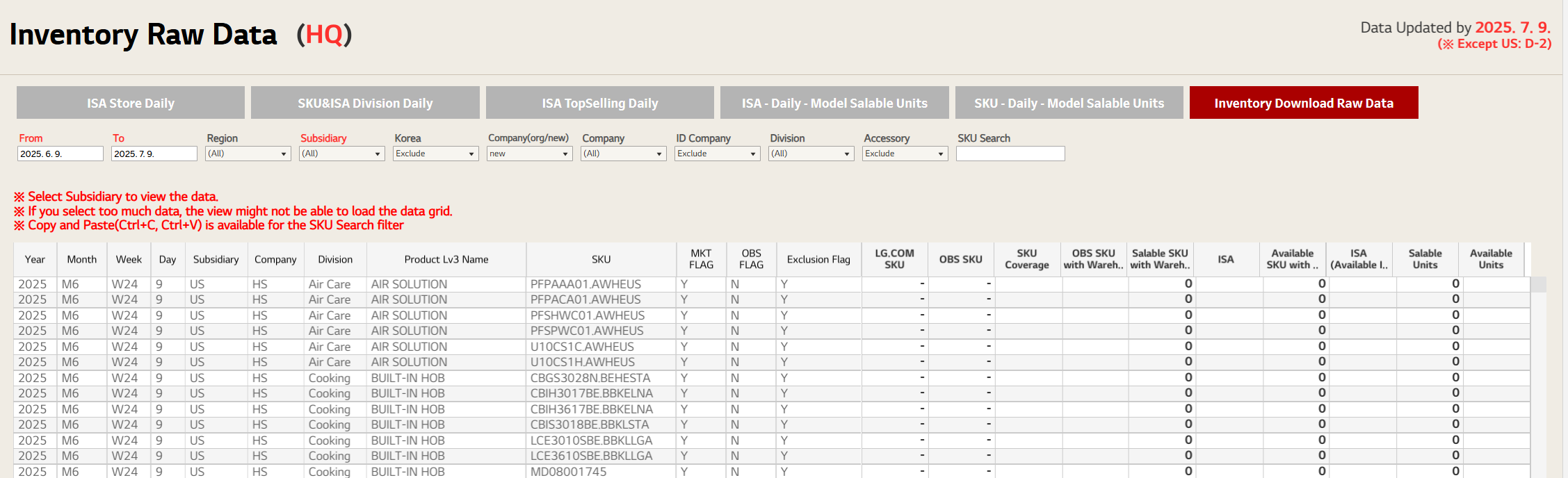
Task: Open Company(org/new) dropdown
Action: (529, 154)
